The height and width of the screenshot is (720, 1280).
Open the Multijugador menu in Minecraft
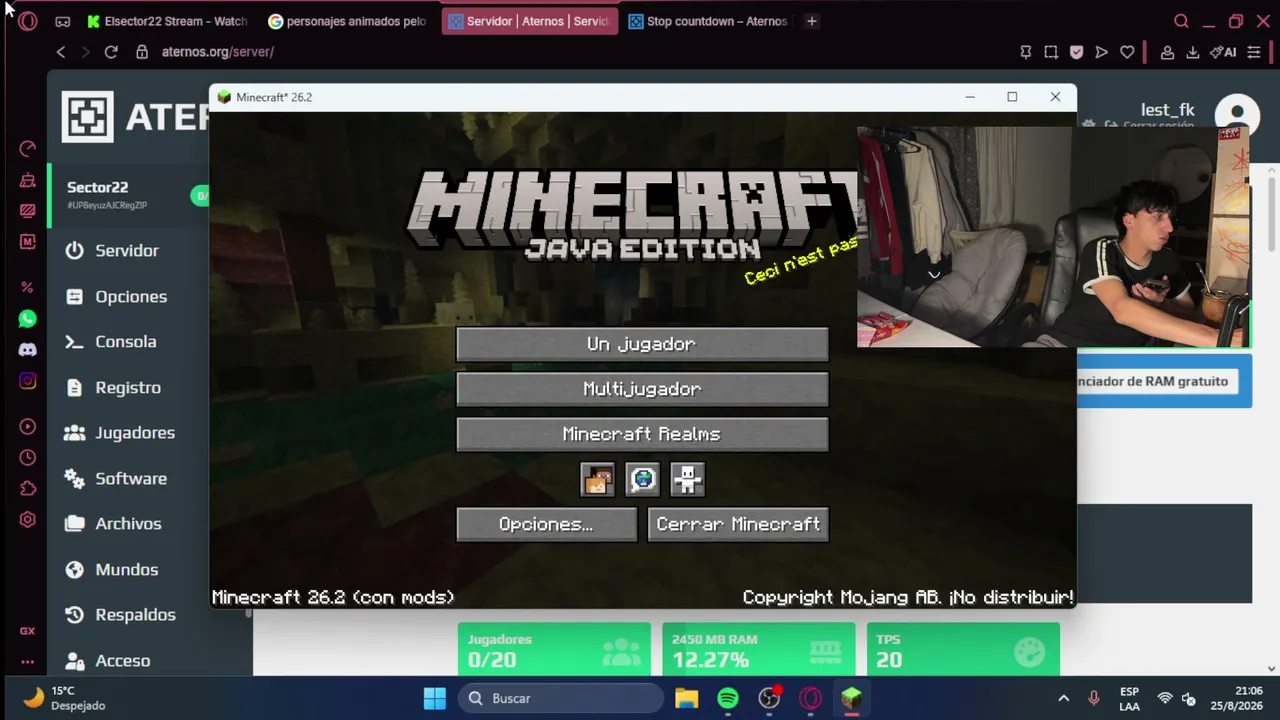(642, 389)
